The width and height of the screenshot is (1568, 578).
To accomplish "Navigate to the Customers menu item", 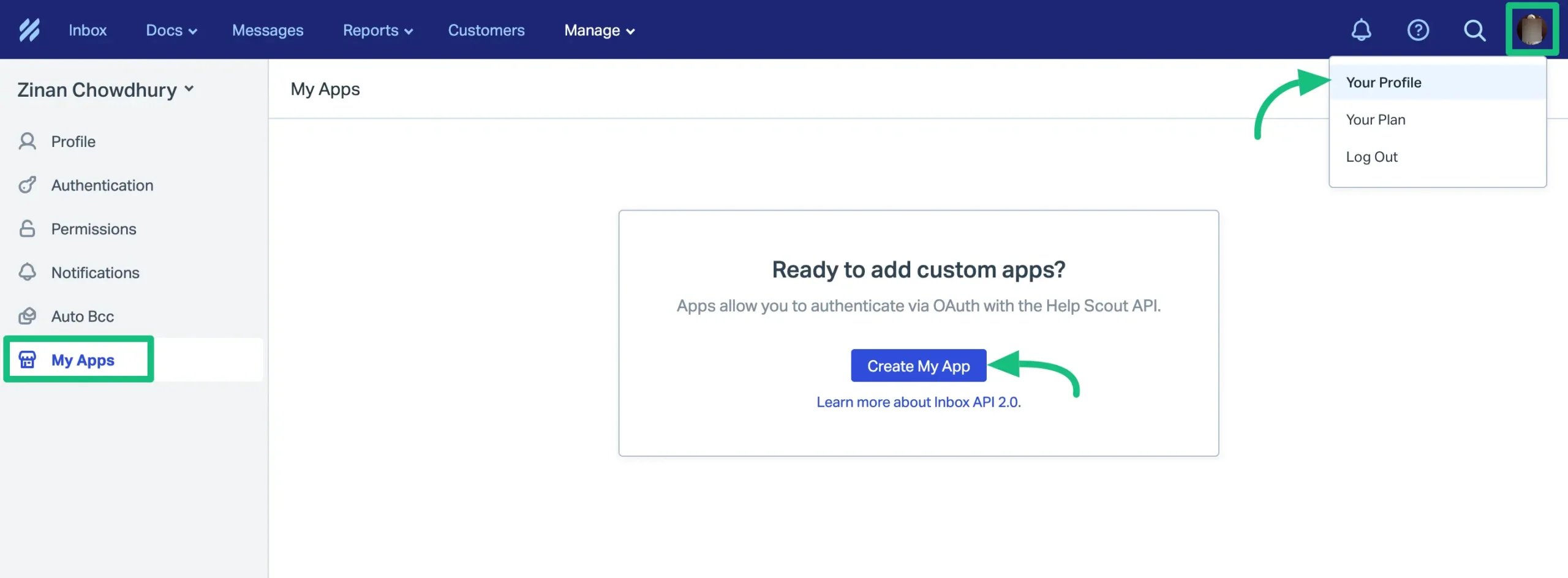I will (486, 29).
